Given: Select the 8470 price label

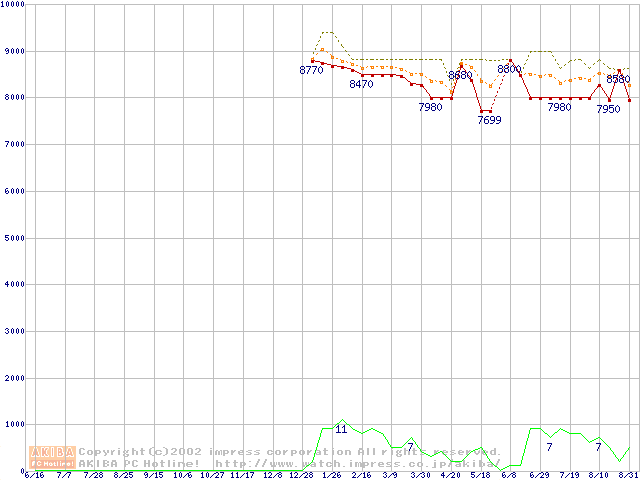Looking at the screenshot, I should pyautogui.click(x=361, y=85).
